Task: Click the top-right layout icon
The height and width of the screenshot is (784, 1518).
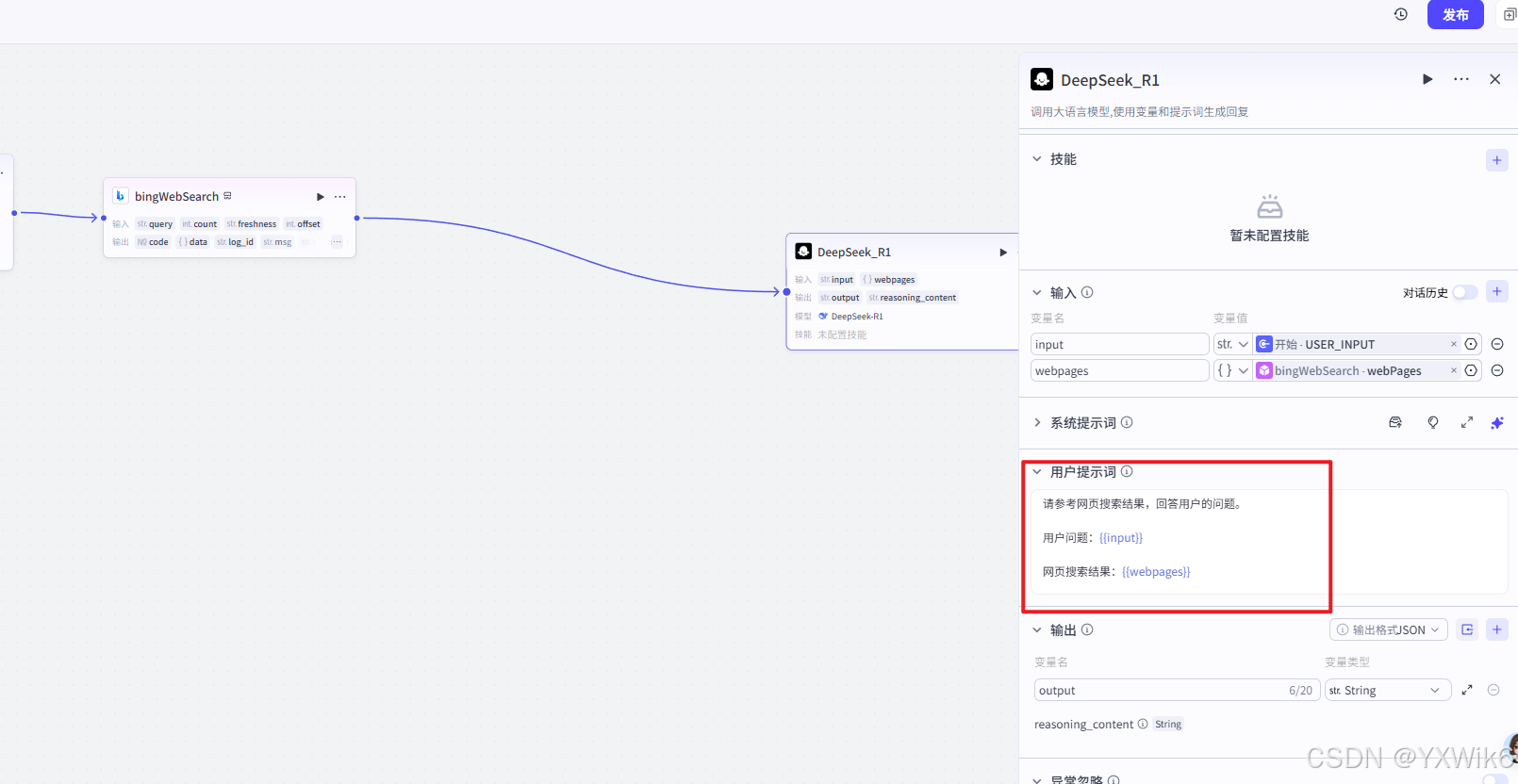Action: coord(1510,14)
